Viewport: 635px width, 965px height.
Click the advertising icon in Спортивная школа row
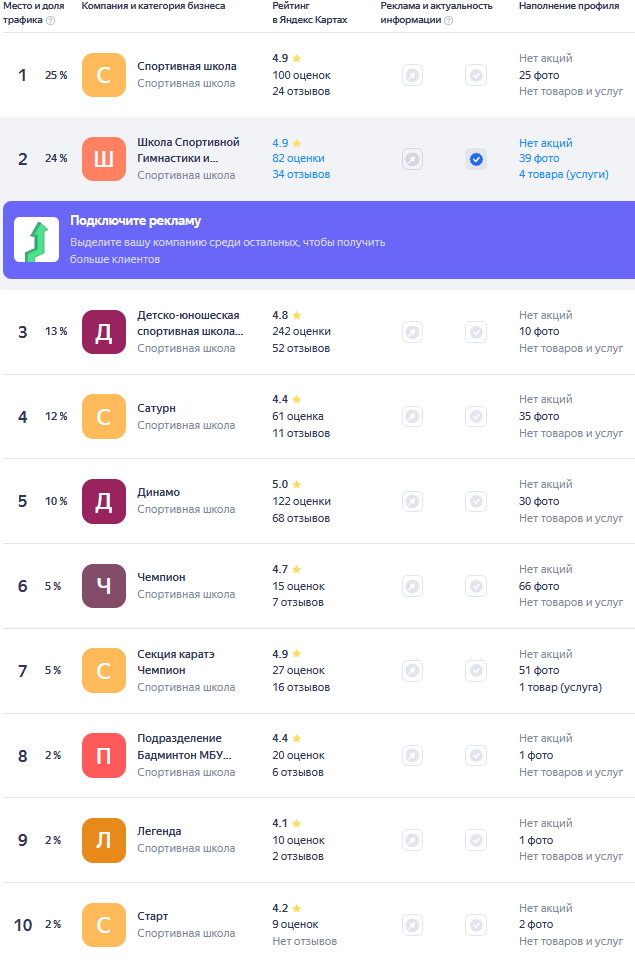click(x=412, y=75)
